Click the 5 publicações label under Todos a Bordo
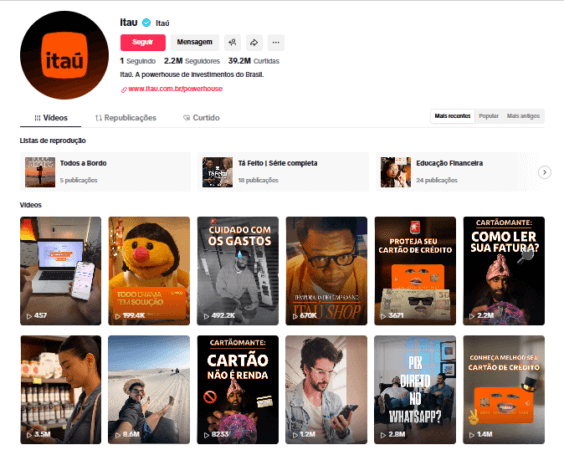The width and height of the screenshot is (564, 450). click(79, 180)
